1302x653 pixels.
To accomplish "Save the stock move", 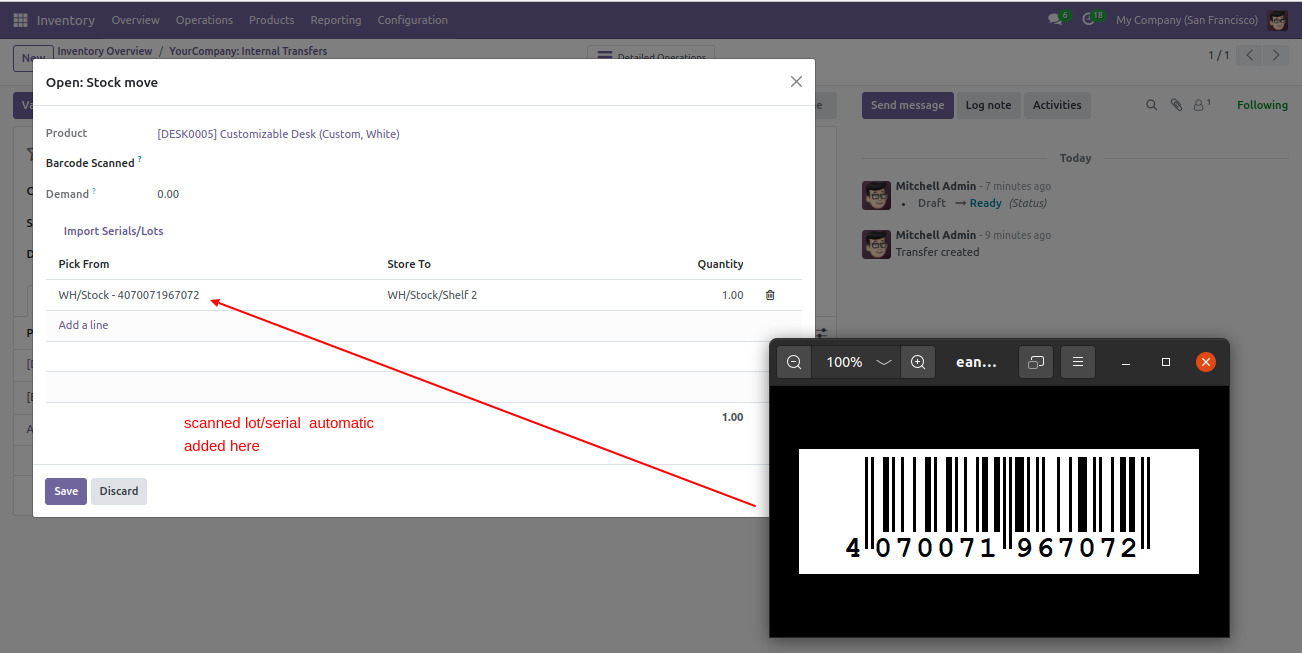I will [x=66, y=491].
